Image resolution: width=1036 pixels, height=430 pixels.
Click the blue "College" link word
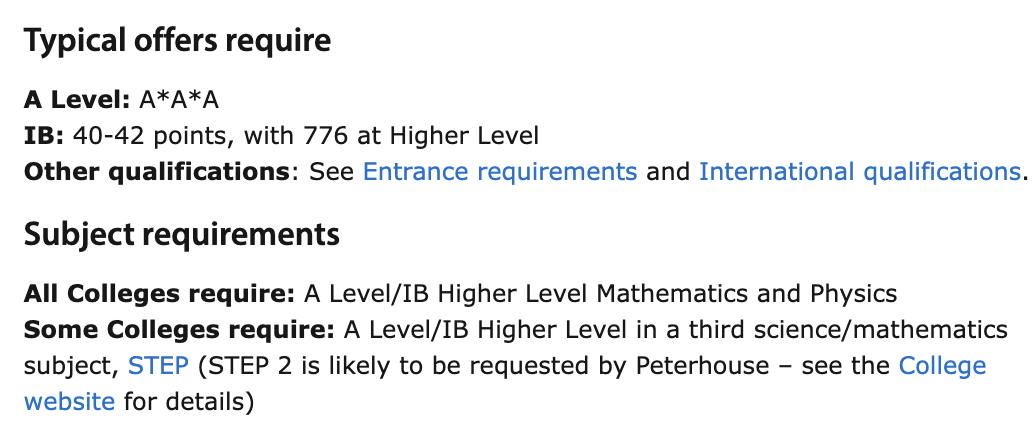(943, 365)
